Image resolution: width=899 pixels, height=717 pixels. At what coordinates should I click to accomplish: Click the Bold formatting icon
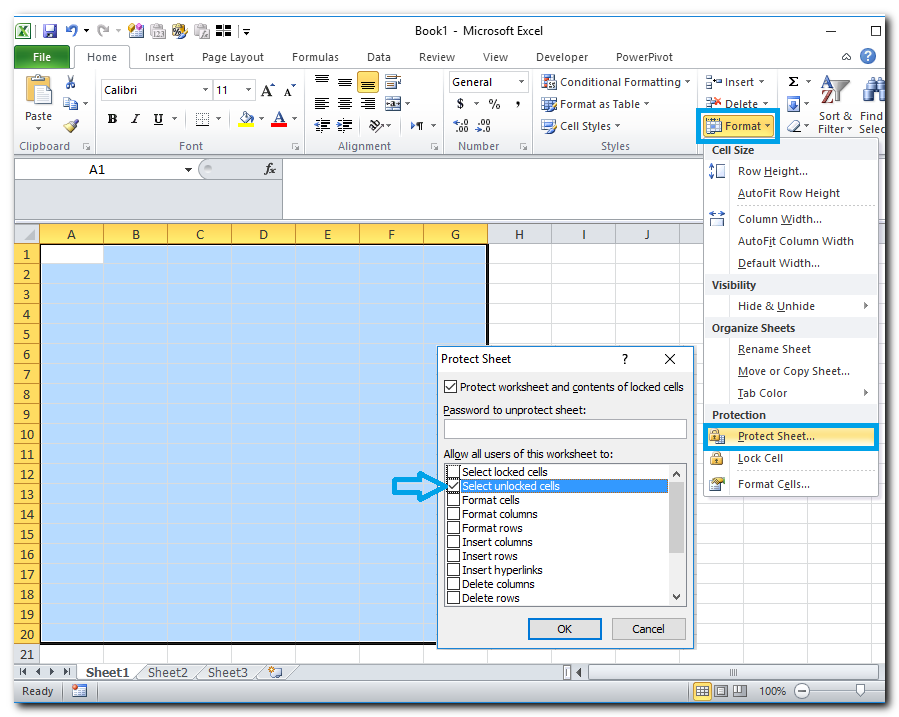112,119
